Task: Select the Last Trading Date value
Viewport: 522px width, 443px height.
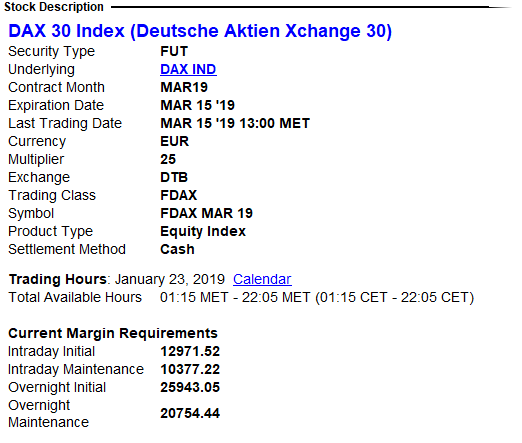Action: click(x=235, y=123)
